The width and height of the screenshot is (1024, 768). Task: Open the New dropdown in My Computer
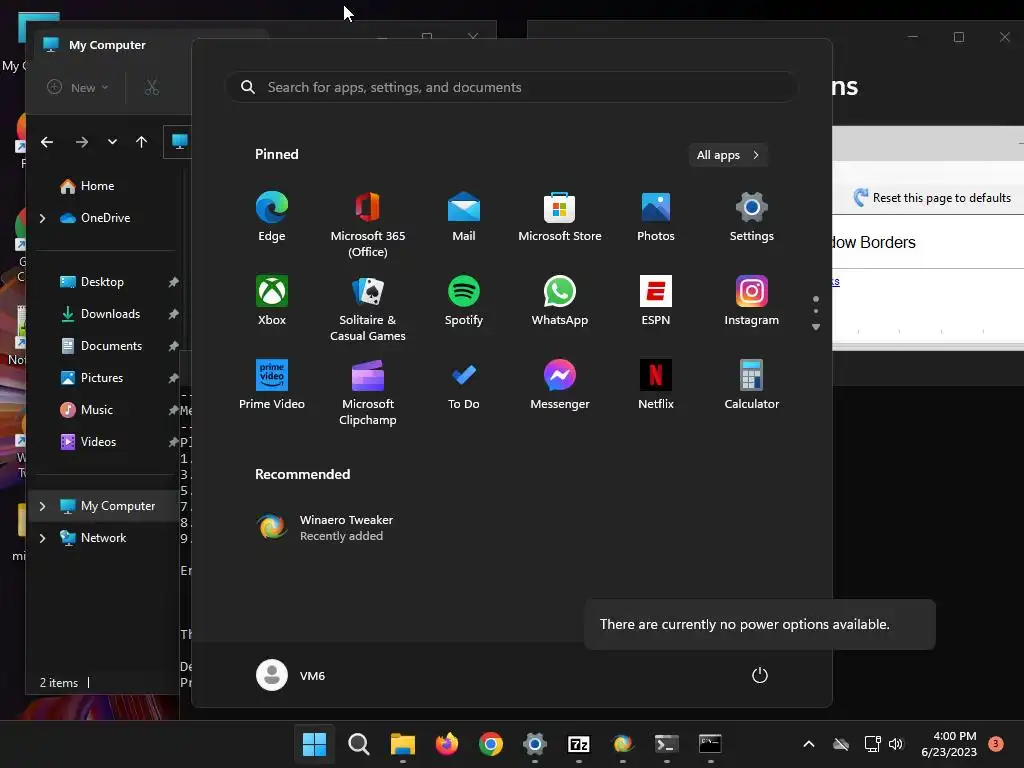tap(78, 88)
